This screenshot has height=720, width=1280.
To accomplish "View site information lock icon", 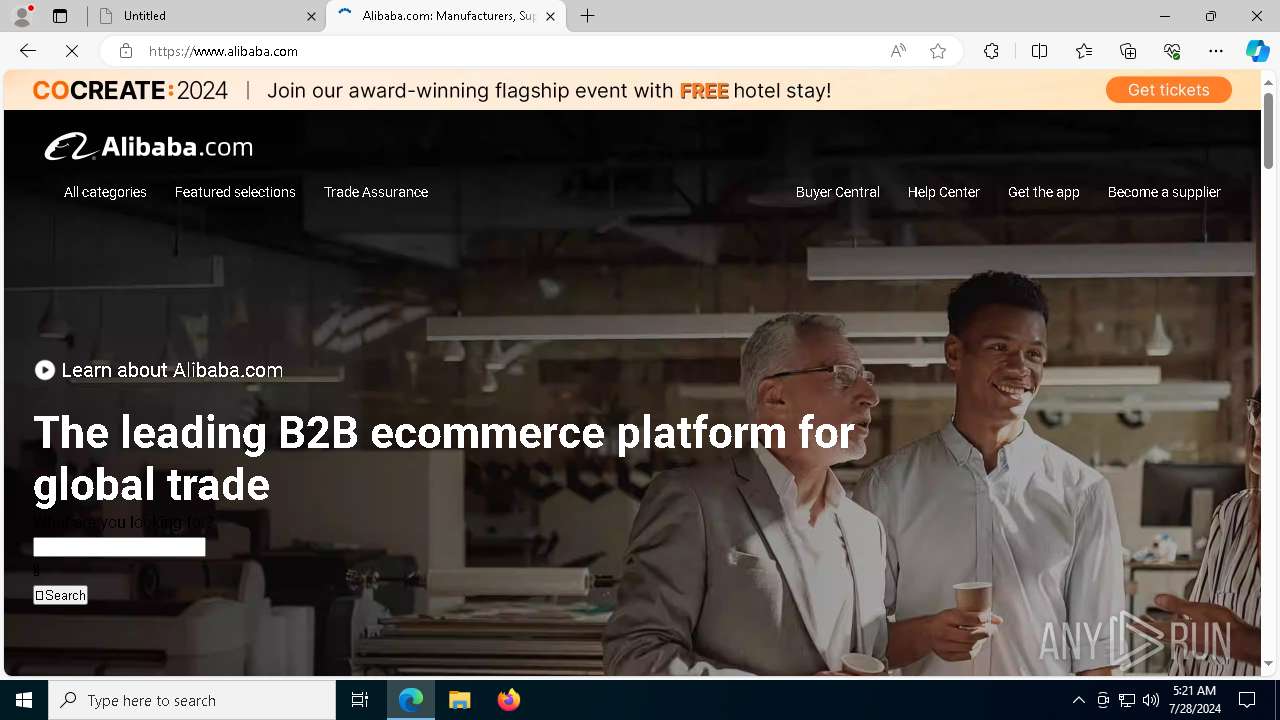I will click(x=126, y=51).
